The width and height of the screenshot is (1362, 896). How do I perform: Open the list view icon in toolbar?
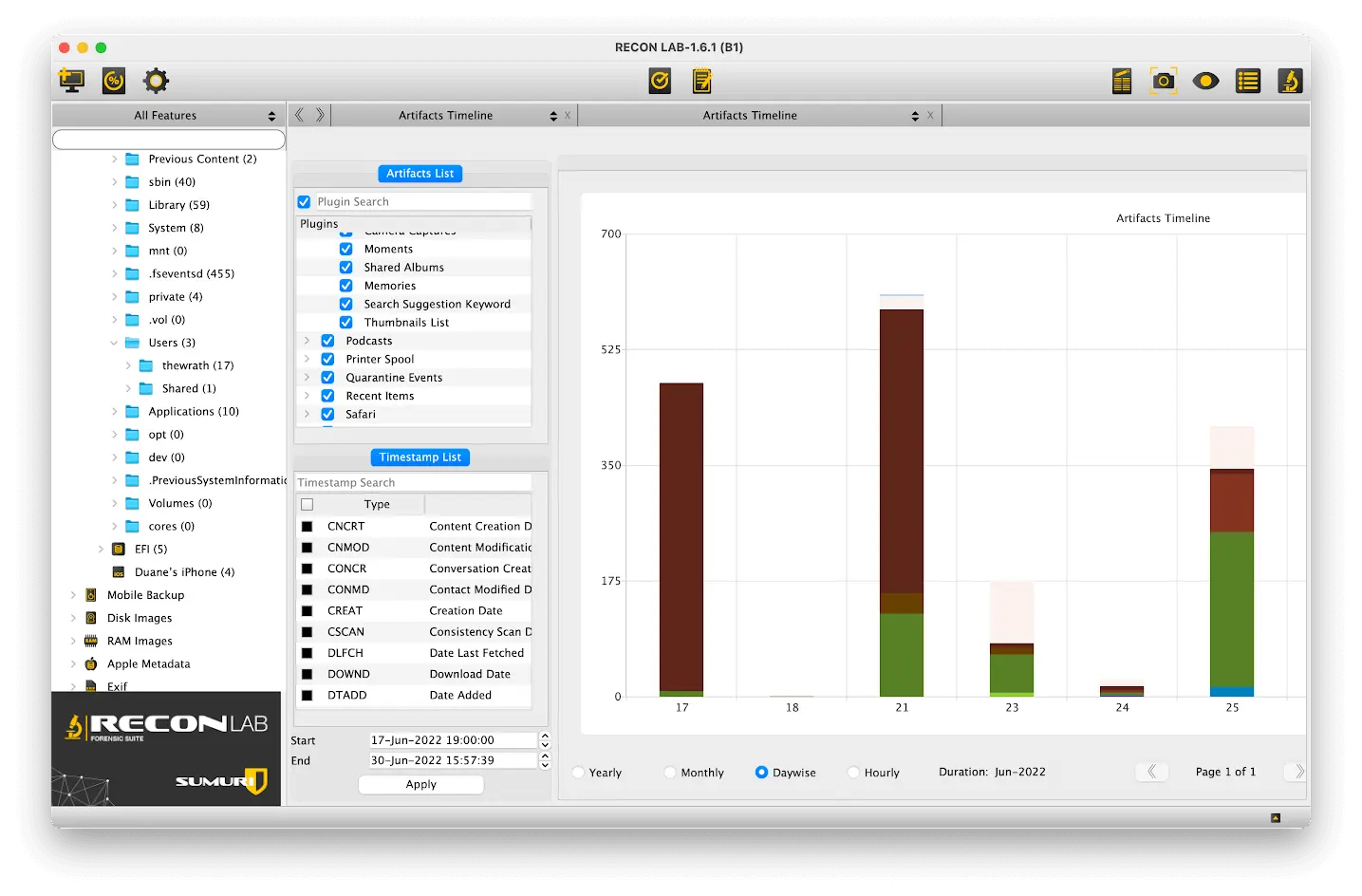coord(1248,81)
